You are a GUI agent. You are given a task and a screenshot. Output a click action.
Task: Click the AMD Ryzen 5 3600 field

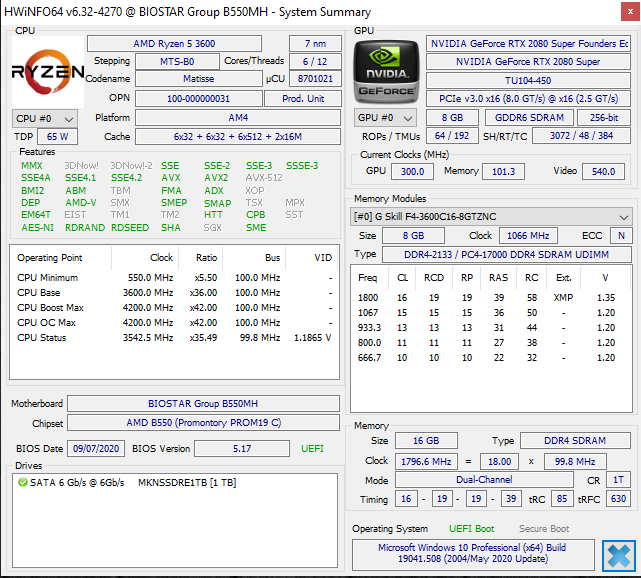[174, 44]
